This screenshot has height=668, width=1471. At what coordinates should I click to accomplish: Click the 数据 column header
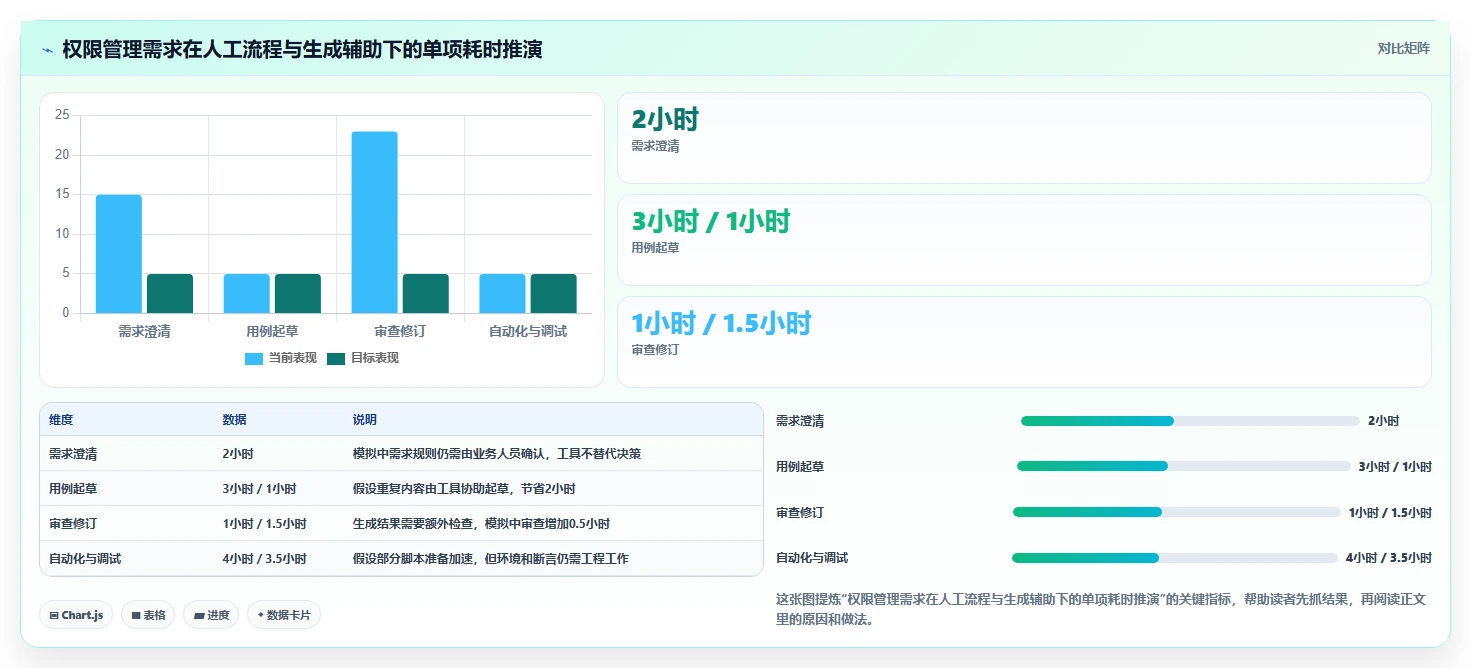click(235, 420)
